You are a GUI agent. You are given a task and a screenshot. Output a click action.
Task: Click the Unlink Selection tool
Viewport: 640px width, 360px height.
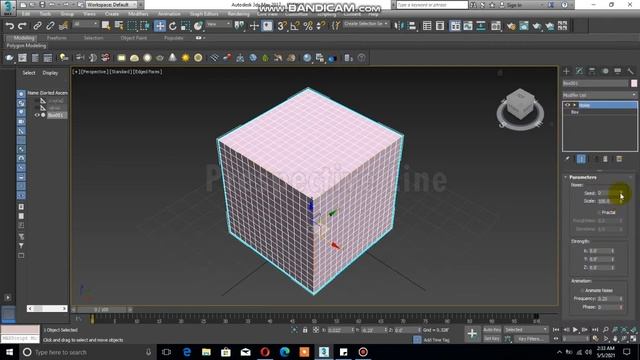(50, 26)
